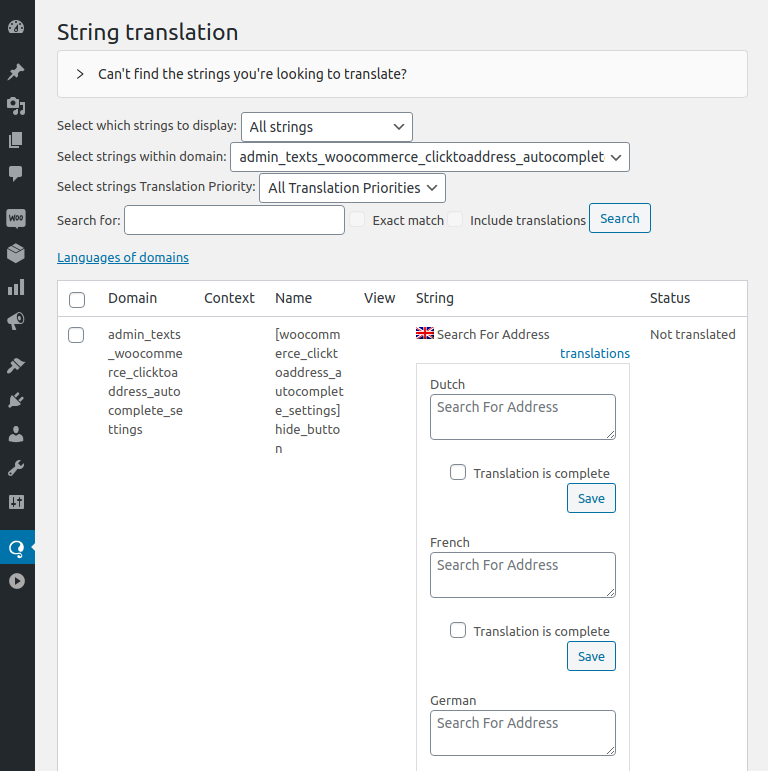Open the Appearance paintbrush icon

(16, 366)
